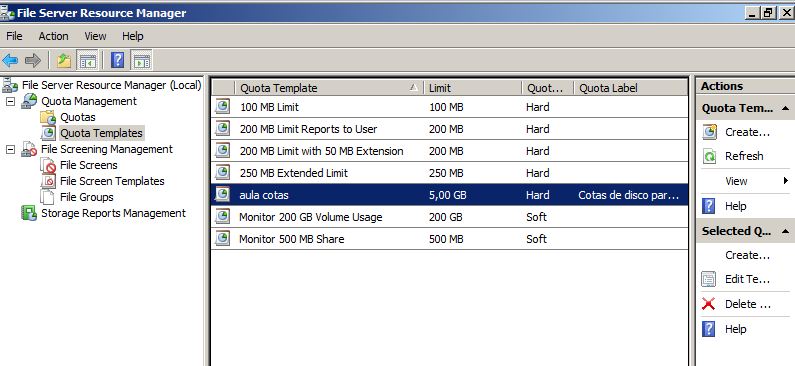This screenshot has width=795, height=366.
Task: Toggle the Show/Hide Action Pane toolbar icon
Action: pos(141,61)
